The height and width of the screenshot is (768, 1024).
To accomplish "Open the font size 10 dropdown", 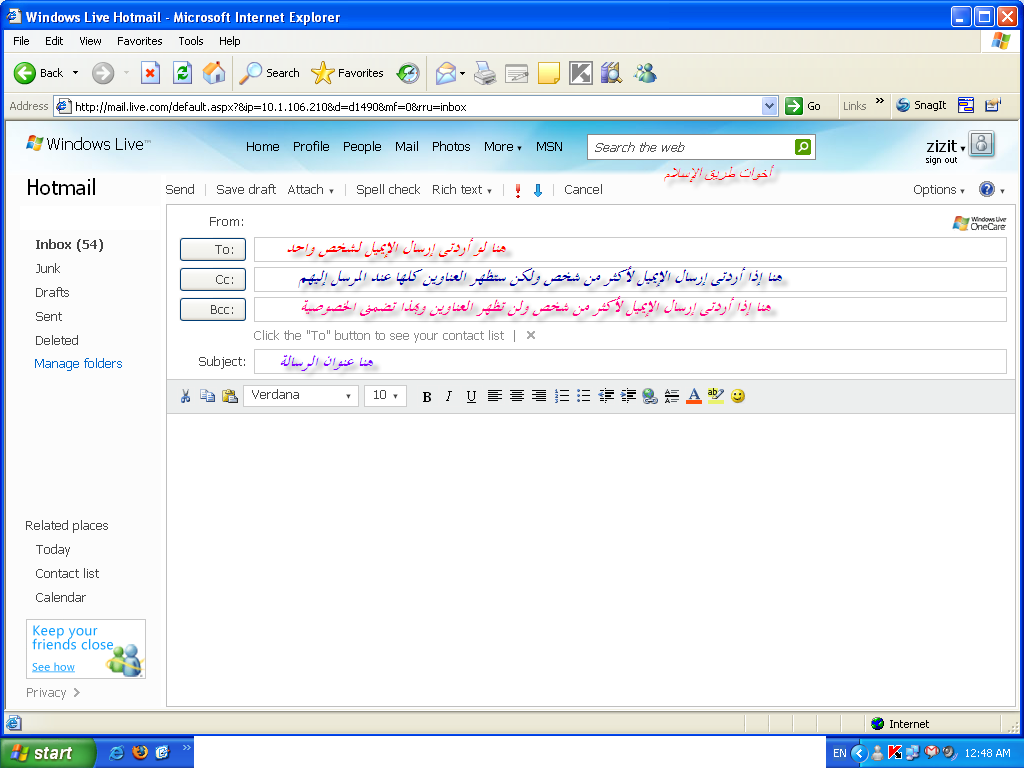I will [x=385, y=395].
